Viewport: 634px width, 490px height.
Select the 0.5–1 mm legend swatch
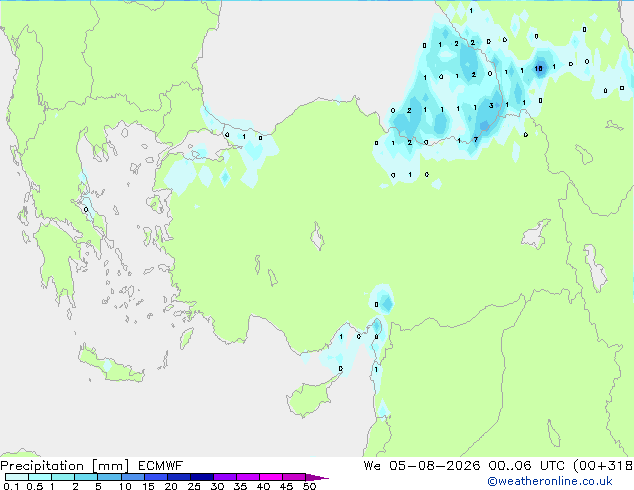(40, 477)
